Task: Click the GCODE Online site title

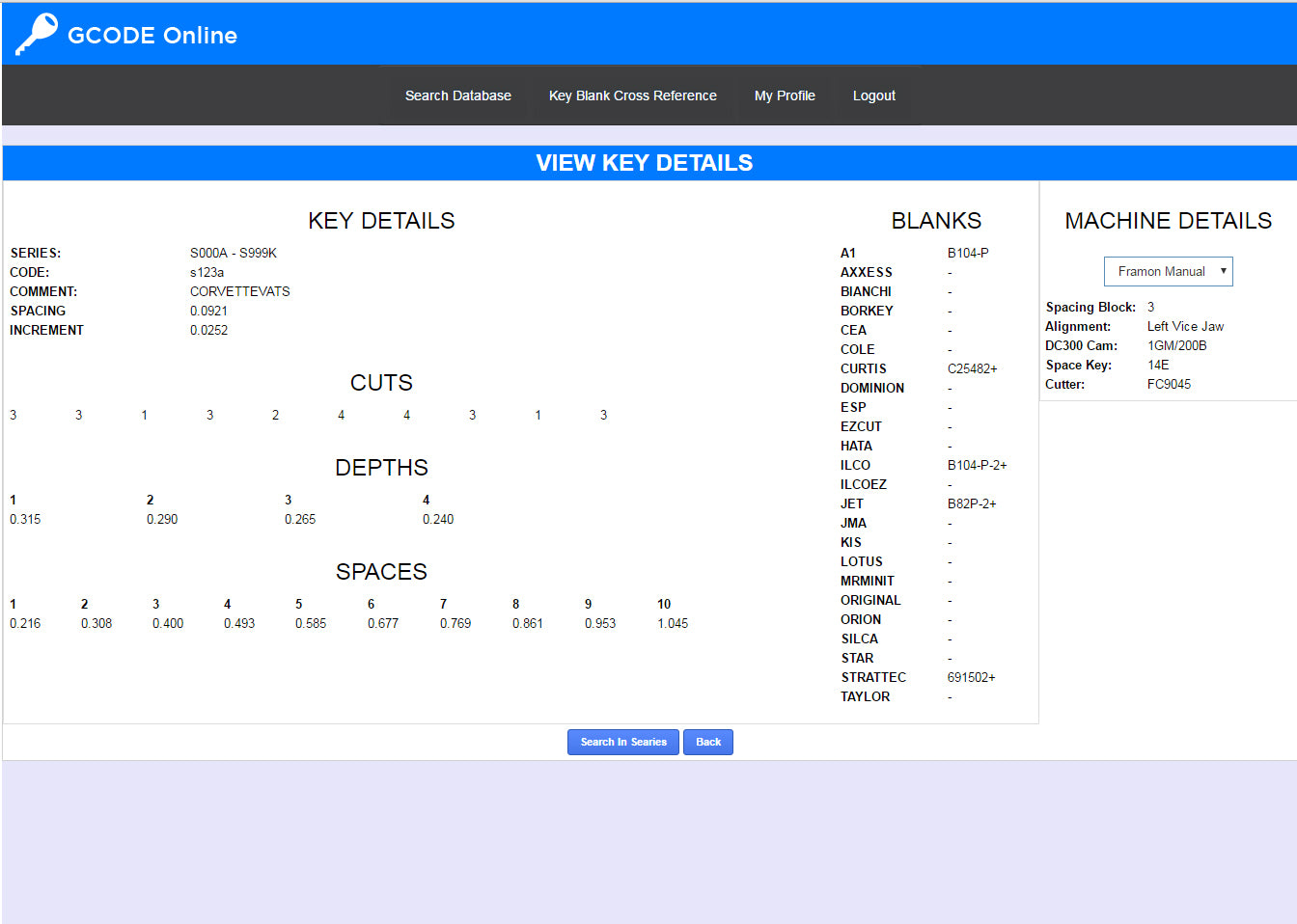Action: (x=152, y=36)
